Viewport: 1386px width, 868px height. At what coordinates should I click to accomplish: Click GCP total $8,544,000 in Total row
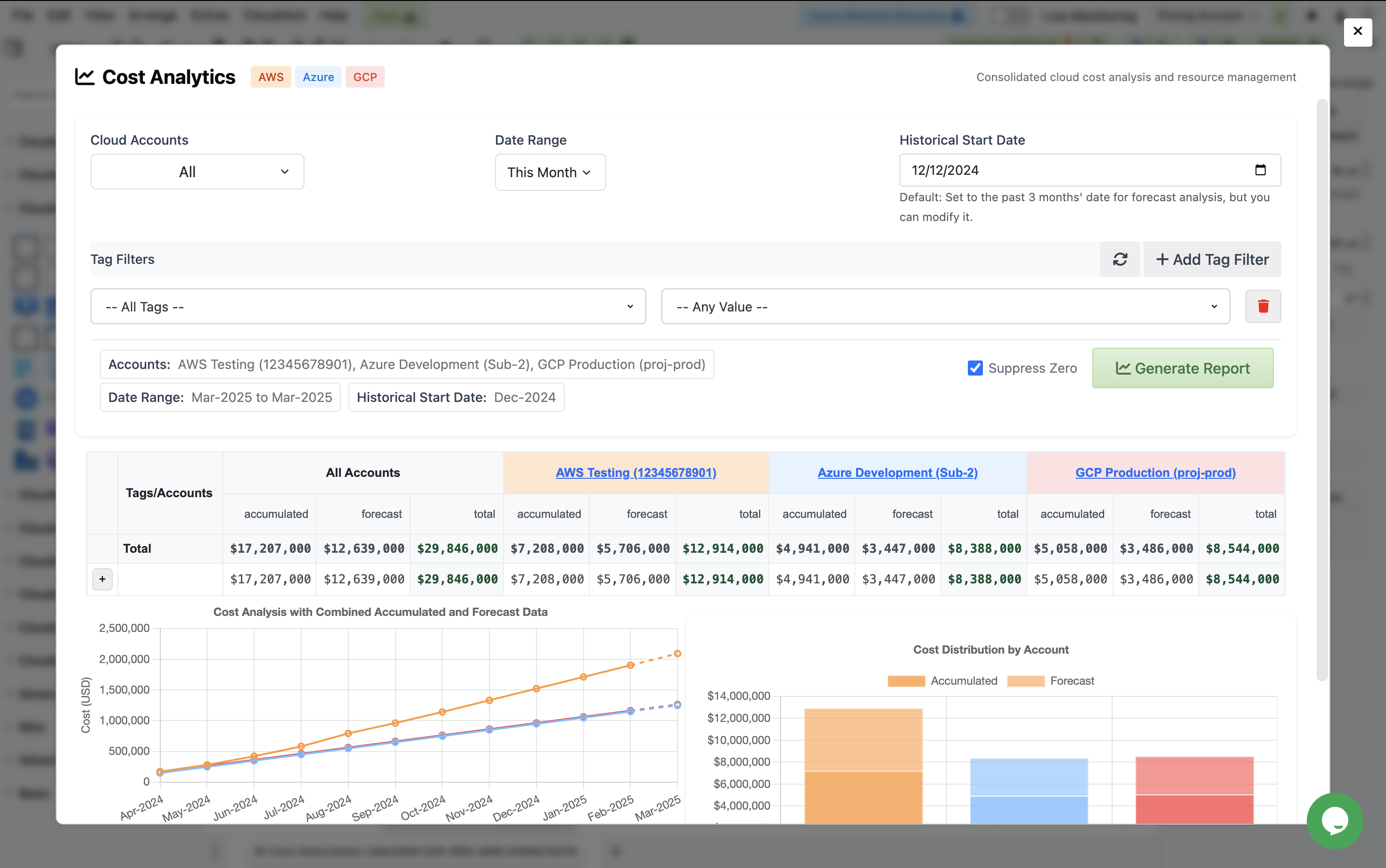click(x=1242, y=548)
